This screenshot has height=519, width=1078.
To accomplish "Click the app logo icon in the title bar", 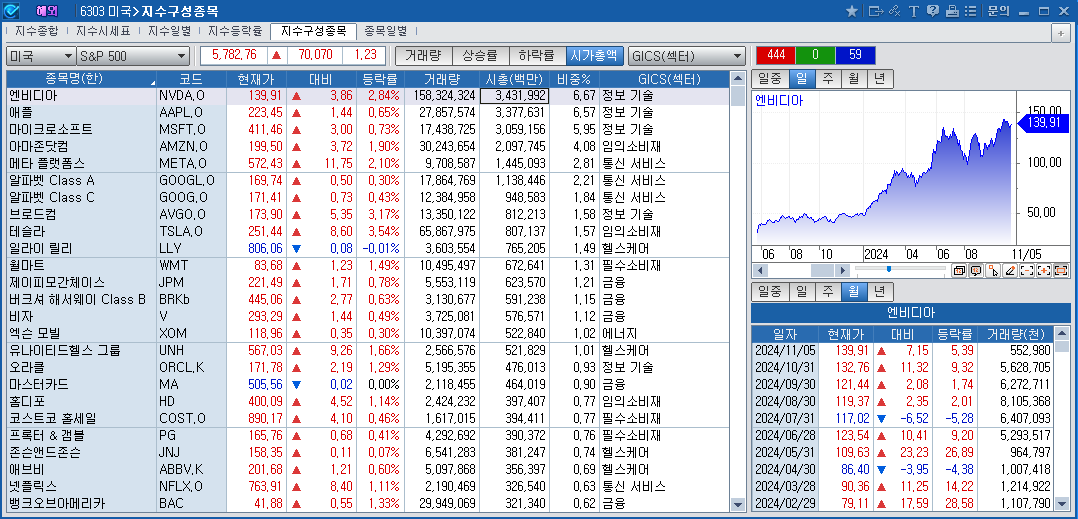I will point(11,10).
